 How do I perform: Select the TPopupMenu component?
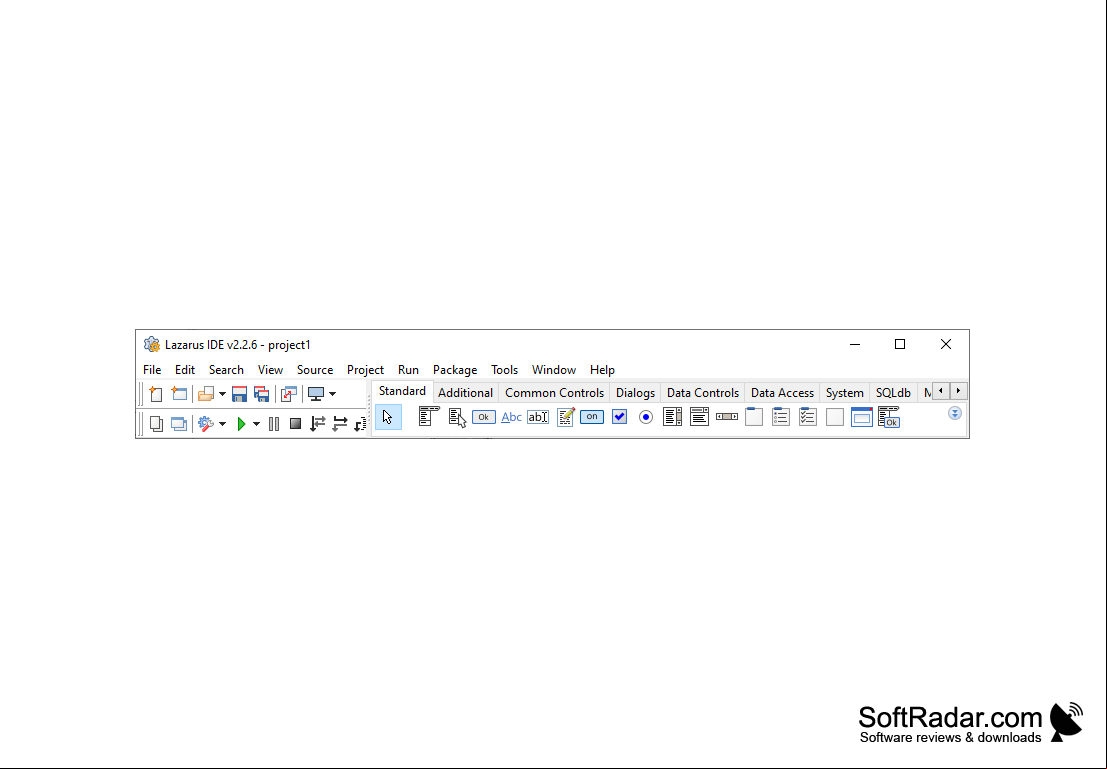[x=457, y=417]
